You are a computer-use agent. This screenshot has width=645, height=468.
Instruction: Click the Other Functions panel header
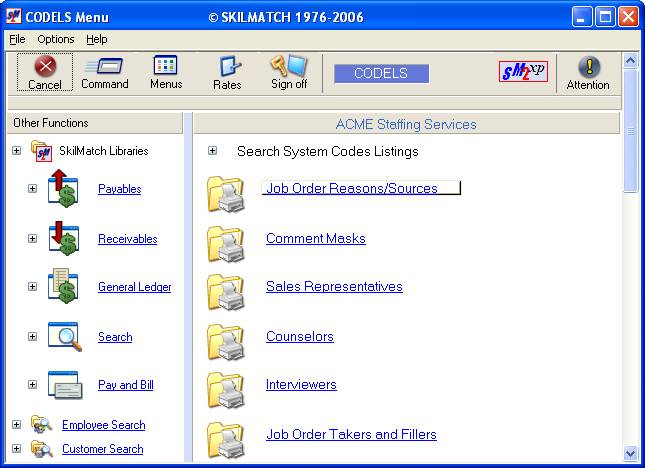[95, 123]
